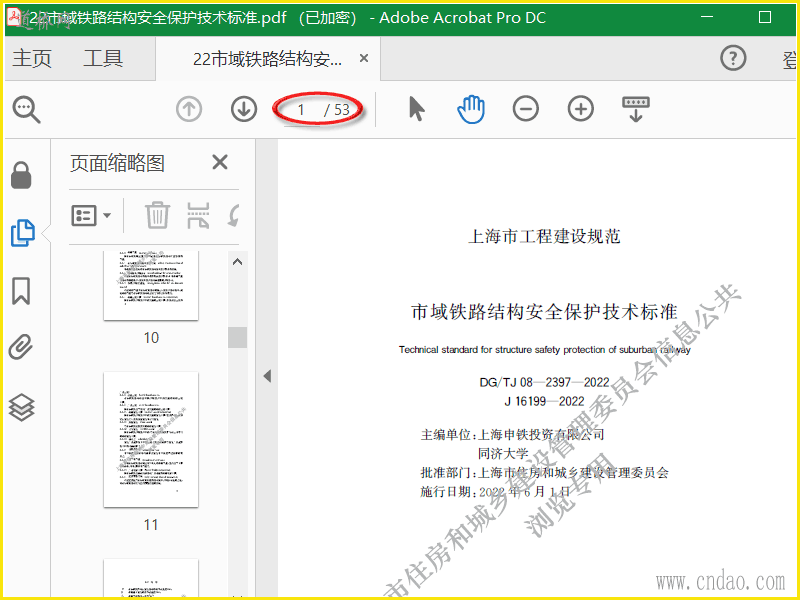Open the layers panel

click(x=21, y=408)
